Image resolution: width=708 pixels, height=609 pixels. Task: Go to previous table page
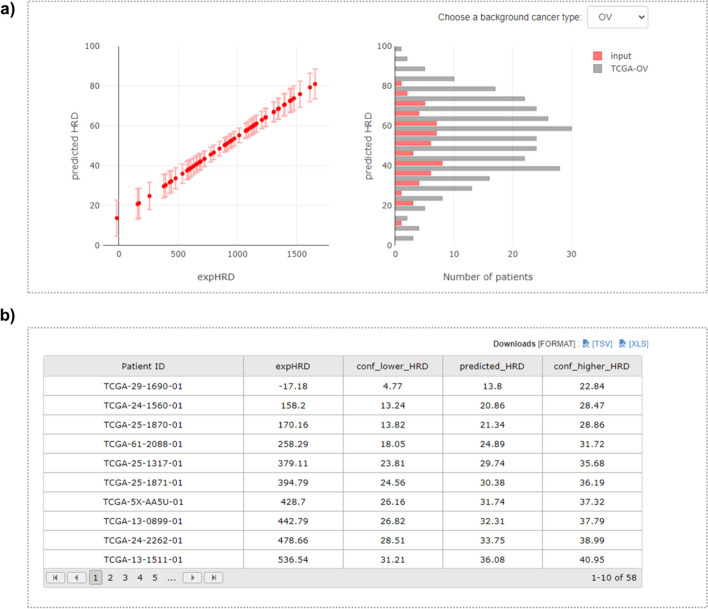coord(76,578)
